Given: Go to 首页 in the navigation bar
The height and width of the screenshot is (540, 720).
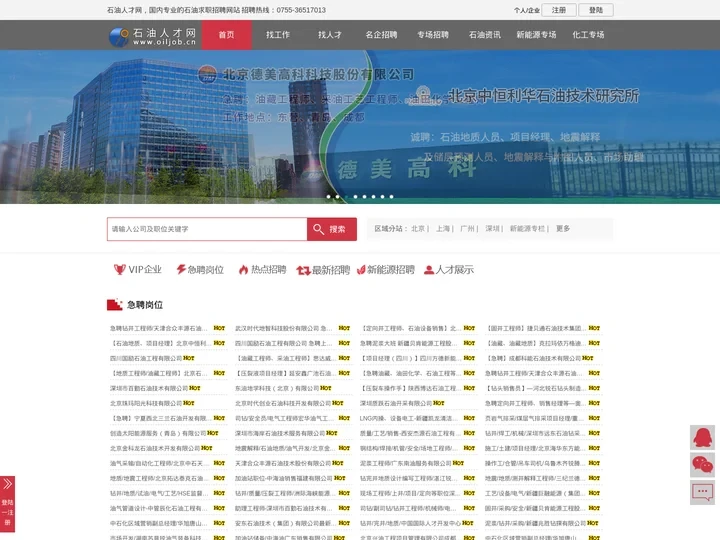Looking at the screenshot, I should point(226,35).
